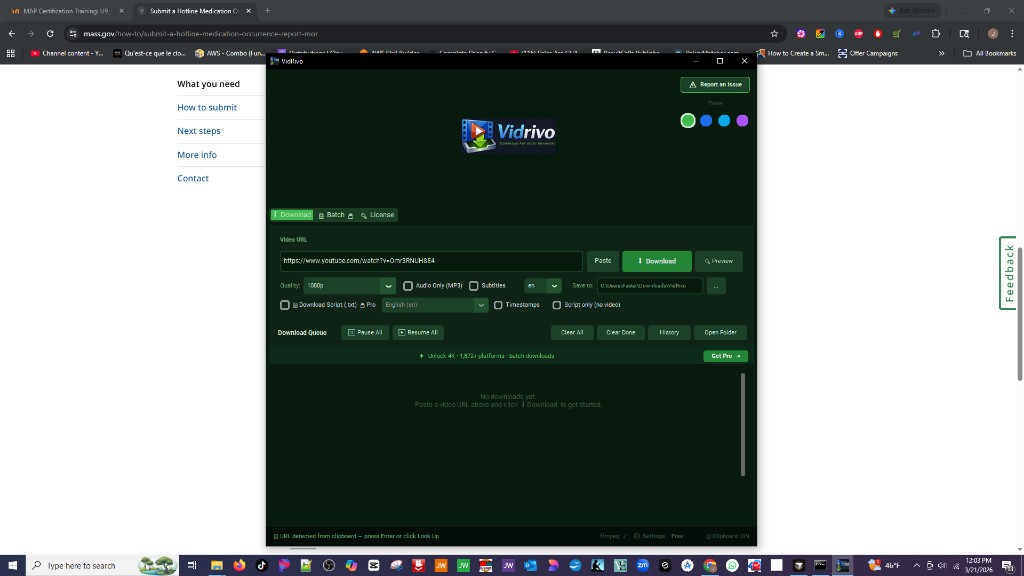The height and width of the screenshot is (576, 1024).
Task: Toggle the Subtitles checkbox
Action: point(473,286)
